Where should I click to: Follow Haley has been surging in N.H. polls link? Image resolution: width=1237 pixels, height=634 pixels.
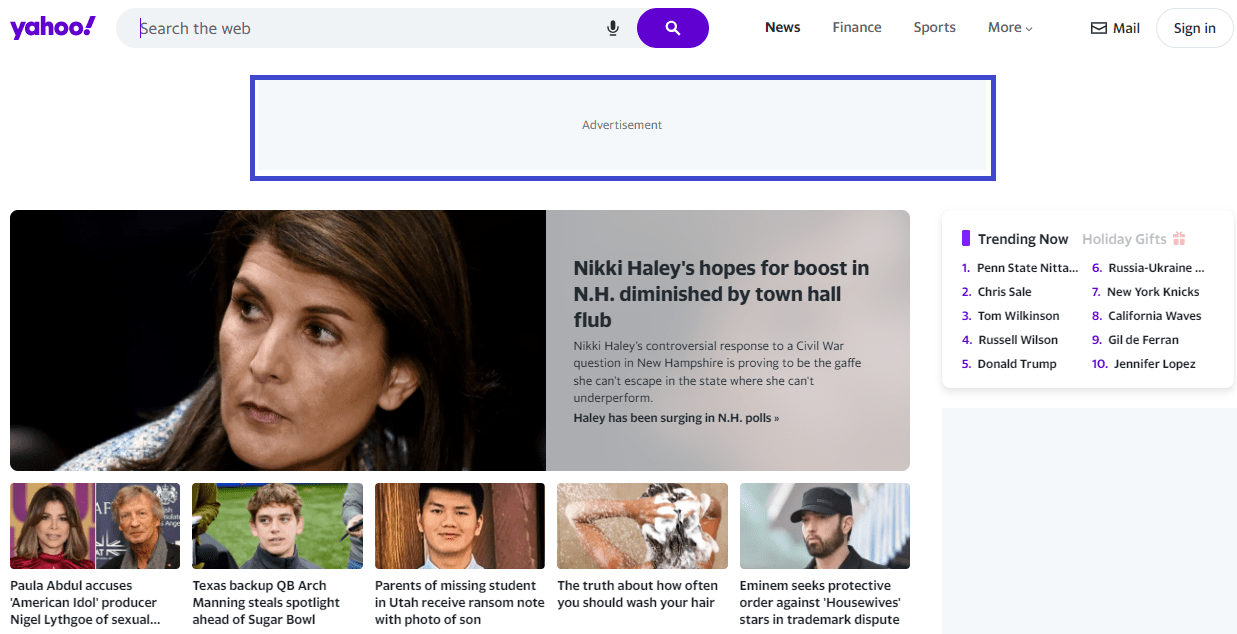tap(676, 418)
